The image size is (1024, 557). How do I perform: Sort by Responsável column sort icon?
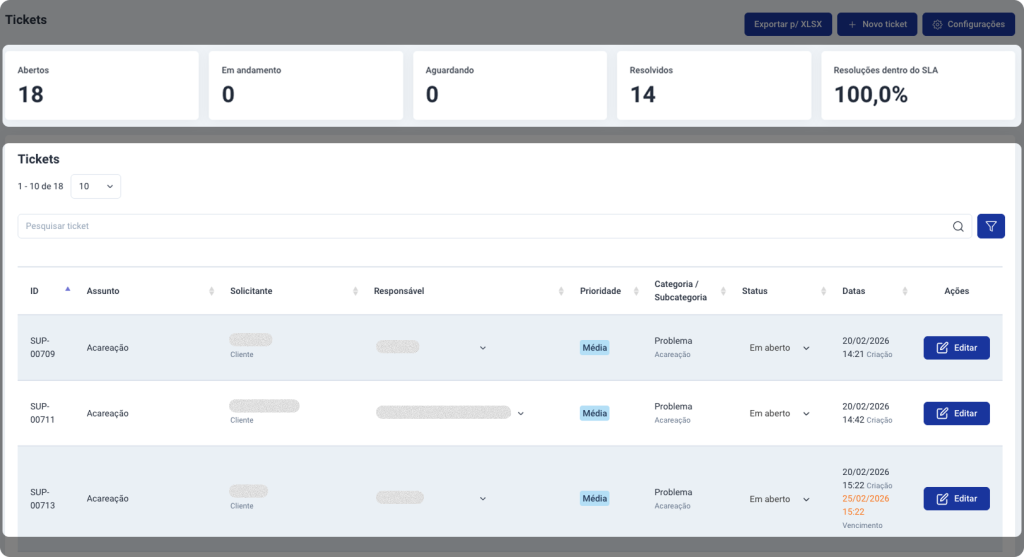(x=562, y=291)
